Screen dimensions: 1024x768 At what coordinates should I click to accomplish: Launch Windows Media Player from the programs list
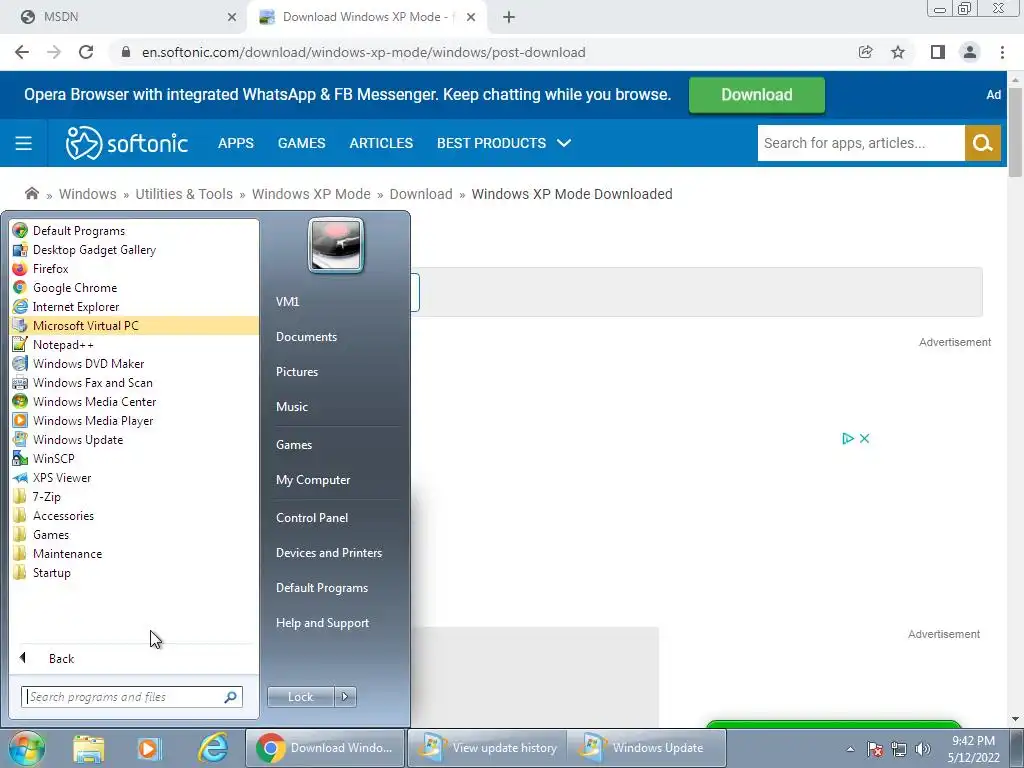[134, 420]
